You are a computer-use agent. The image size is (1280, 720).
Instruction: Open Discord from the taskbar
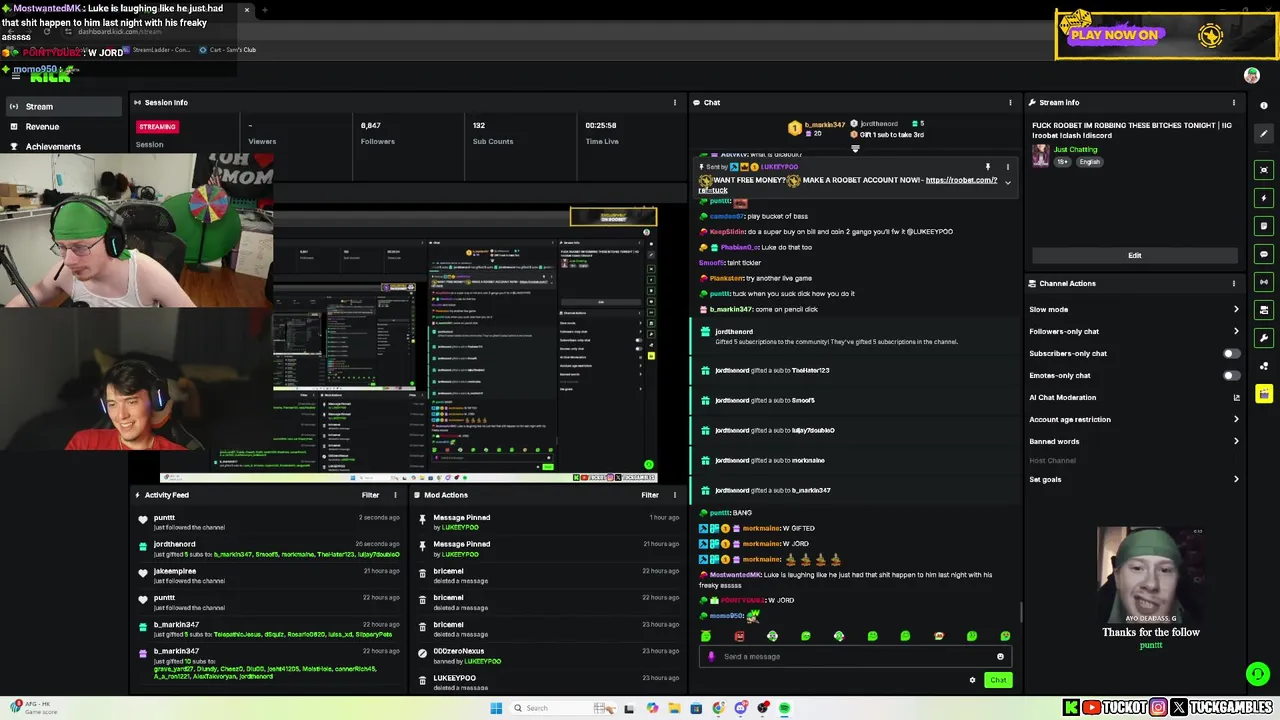tap(741, 708)
